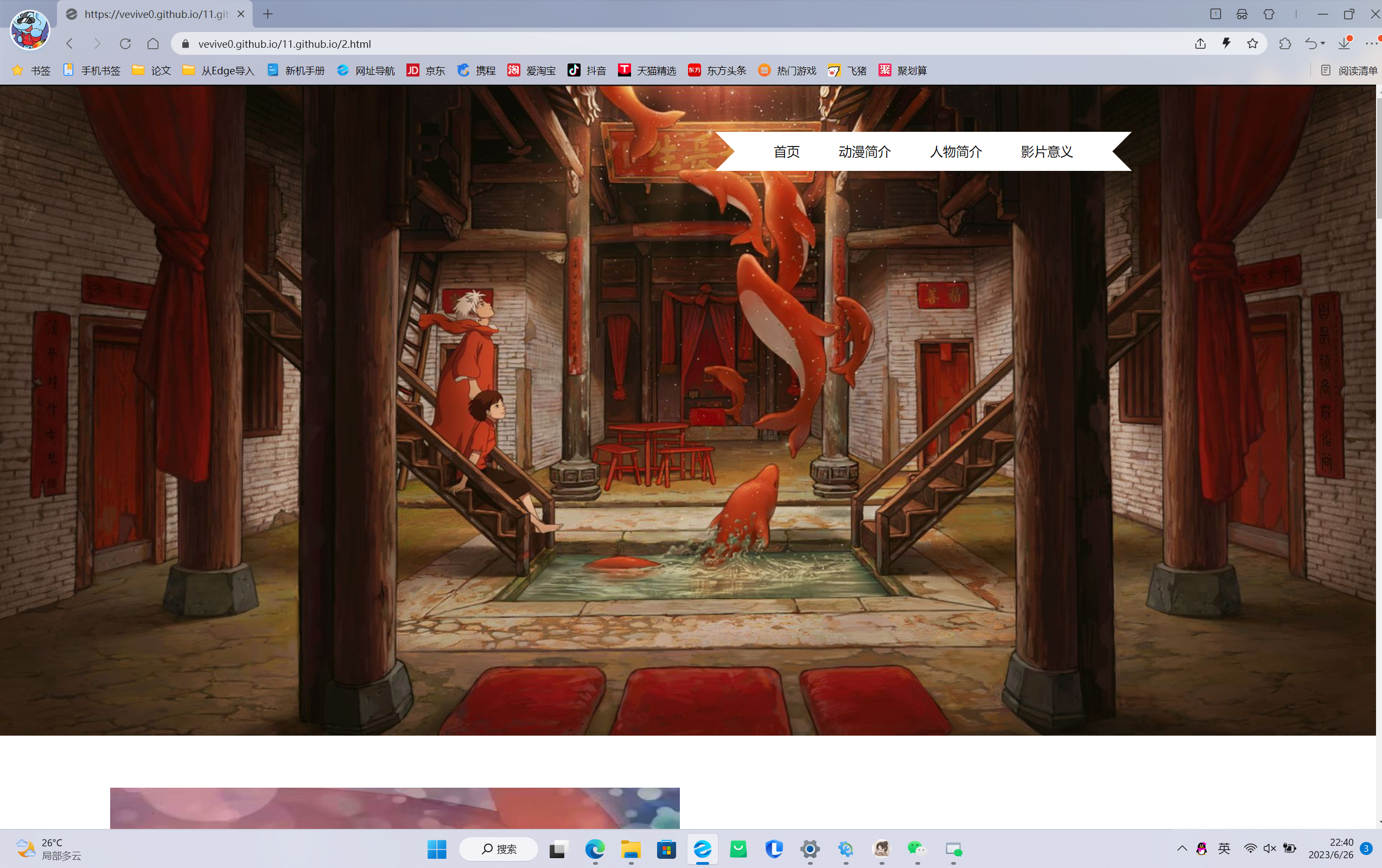This screenshot has width=1382, height=868.
Task: Bookmark page with the star icon
Action: pyautogui.click(x=1252, y=43)
